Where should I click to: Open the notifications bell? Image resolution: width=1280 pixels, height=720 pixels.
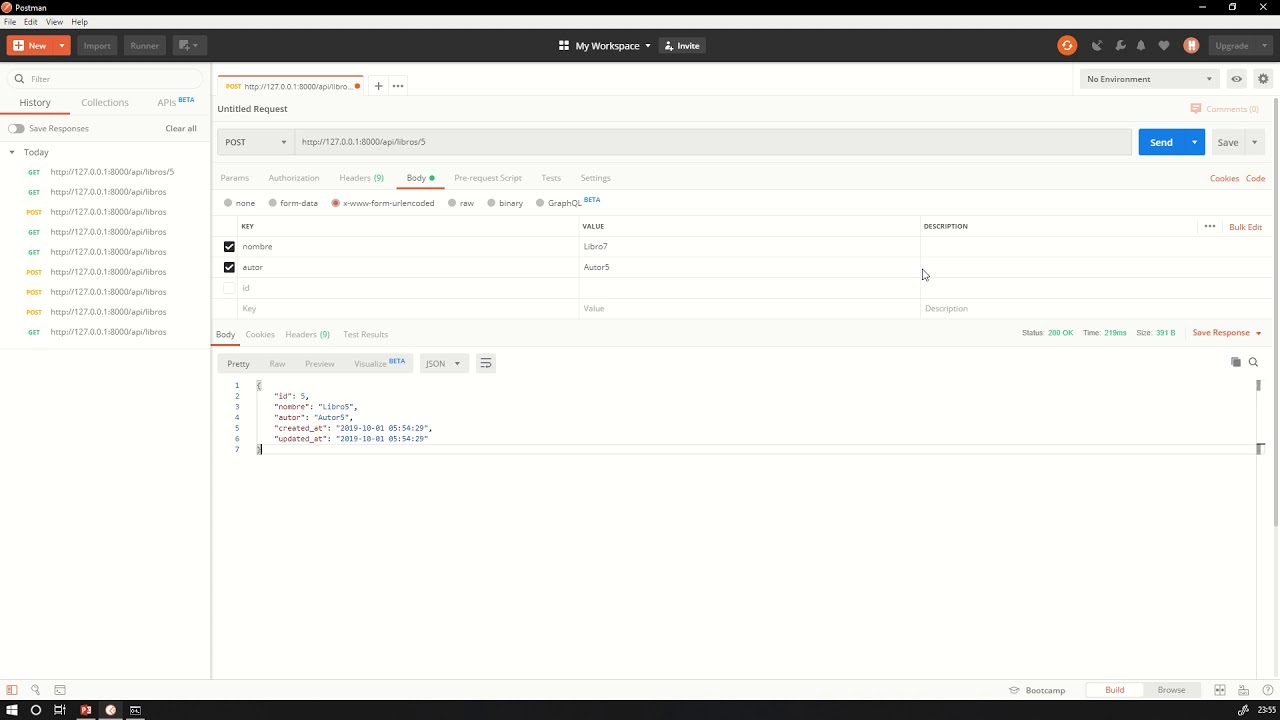click(1141, 45)
